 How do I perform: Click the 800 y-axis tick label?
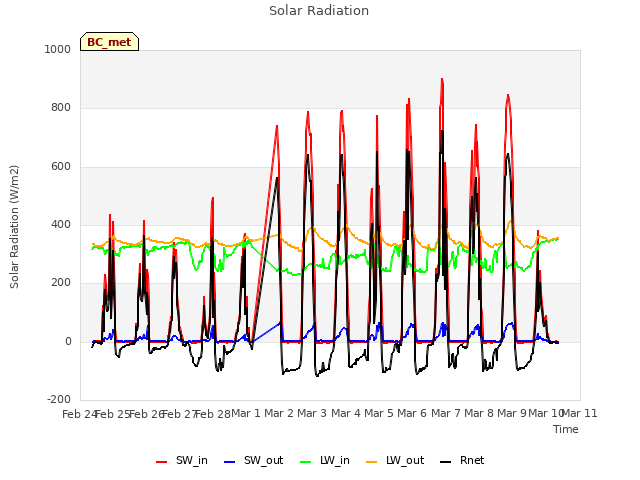61,108
